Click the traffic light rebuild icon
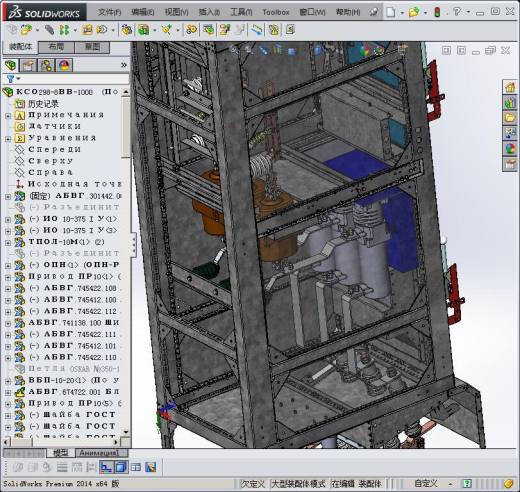The width and height of the screenshot is (520, 492). pos(437,12)
